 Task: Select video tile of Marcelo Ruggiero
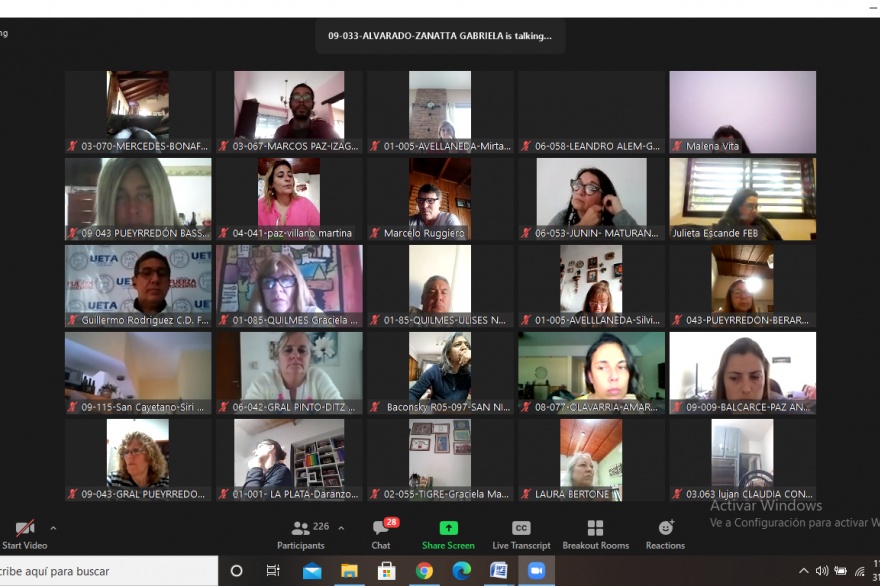point(440,199)
